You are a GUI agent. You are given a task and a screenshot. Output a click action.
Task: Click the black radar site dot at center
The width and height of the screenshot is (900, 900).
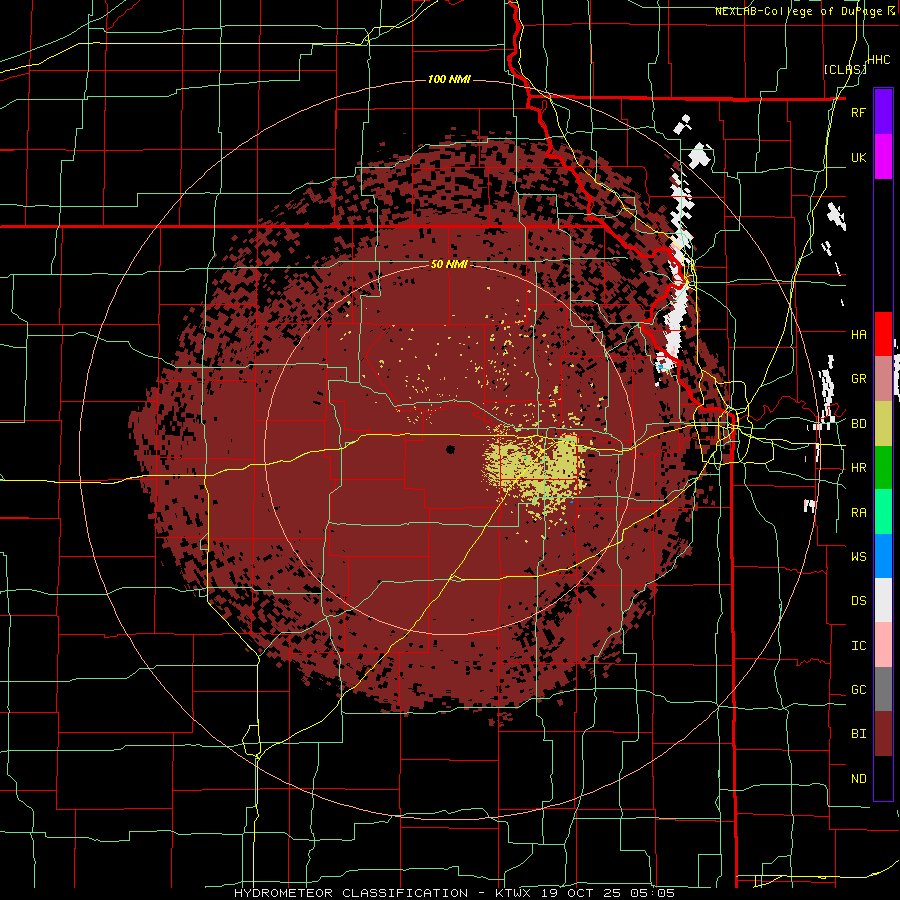click(451, 449)
